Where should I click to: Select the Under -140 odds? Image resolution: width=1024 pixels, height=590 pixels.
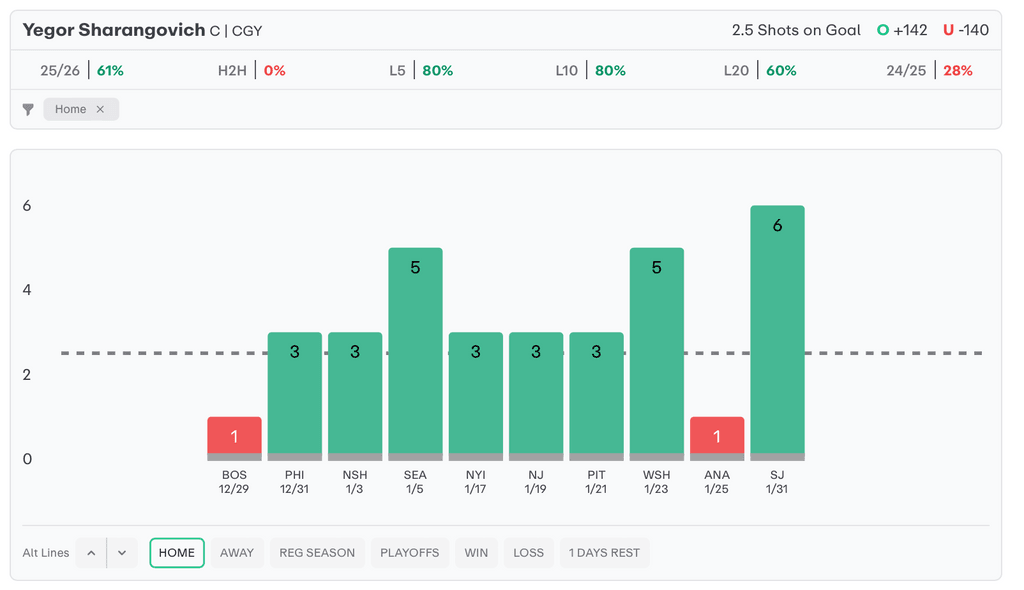coord(965,30)
